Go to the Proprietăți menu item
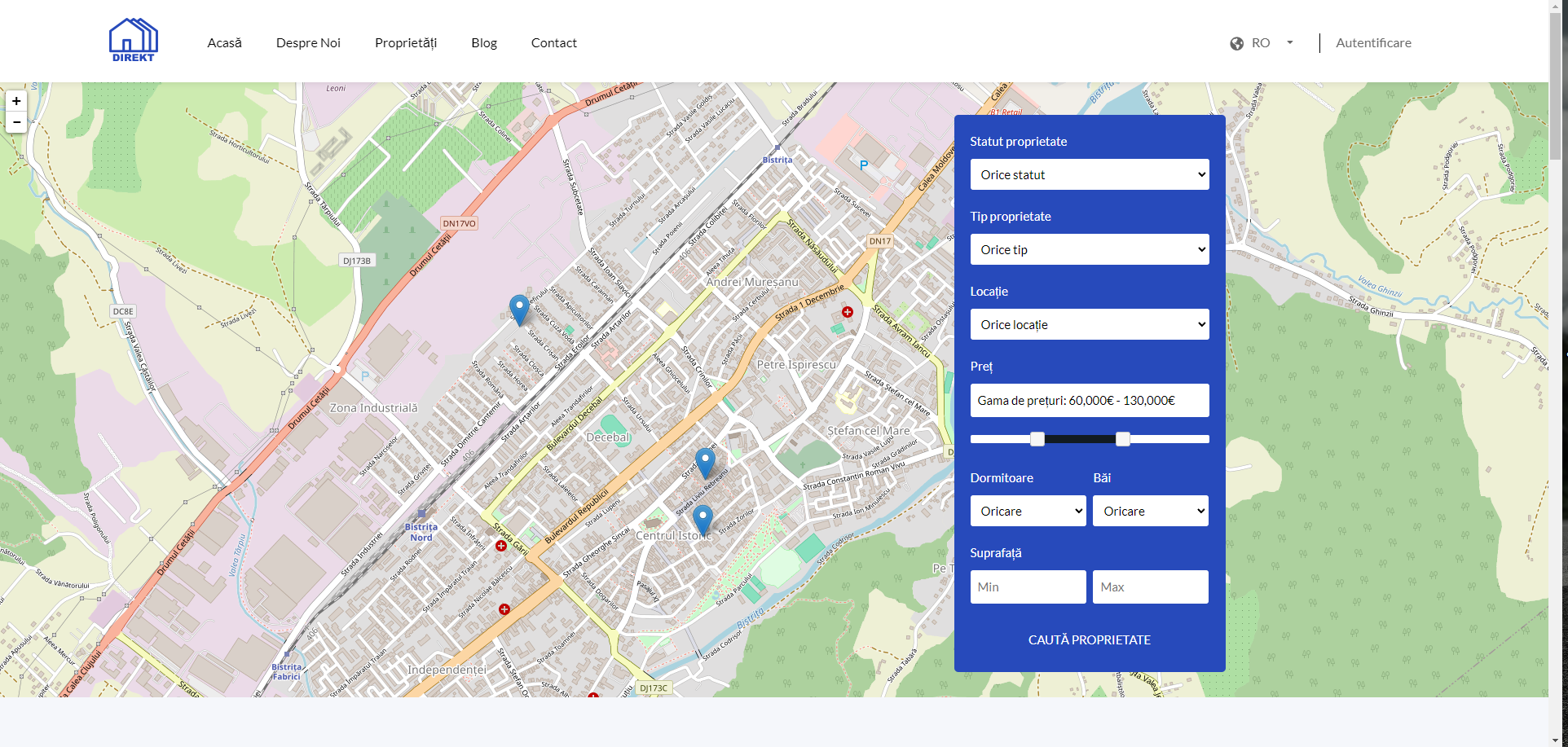Viewport: 1568px width, 747px height. [406, 43]
